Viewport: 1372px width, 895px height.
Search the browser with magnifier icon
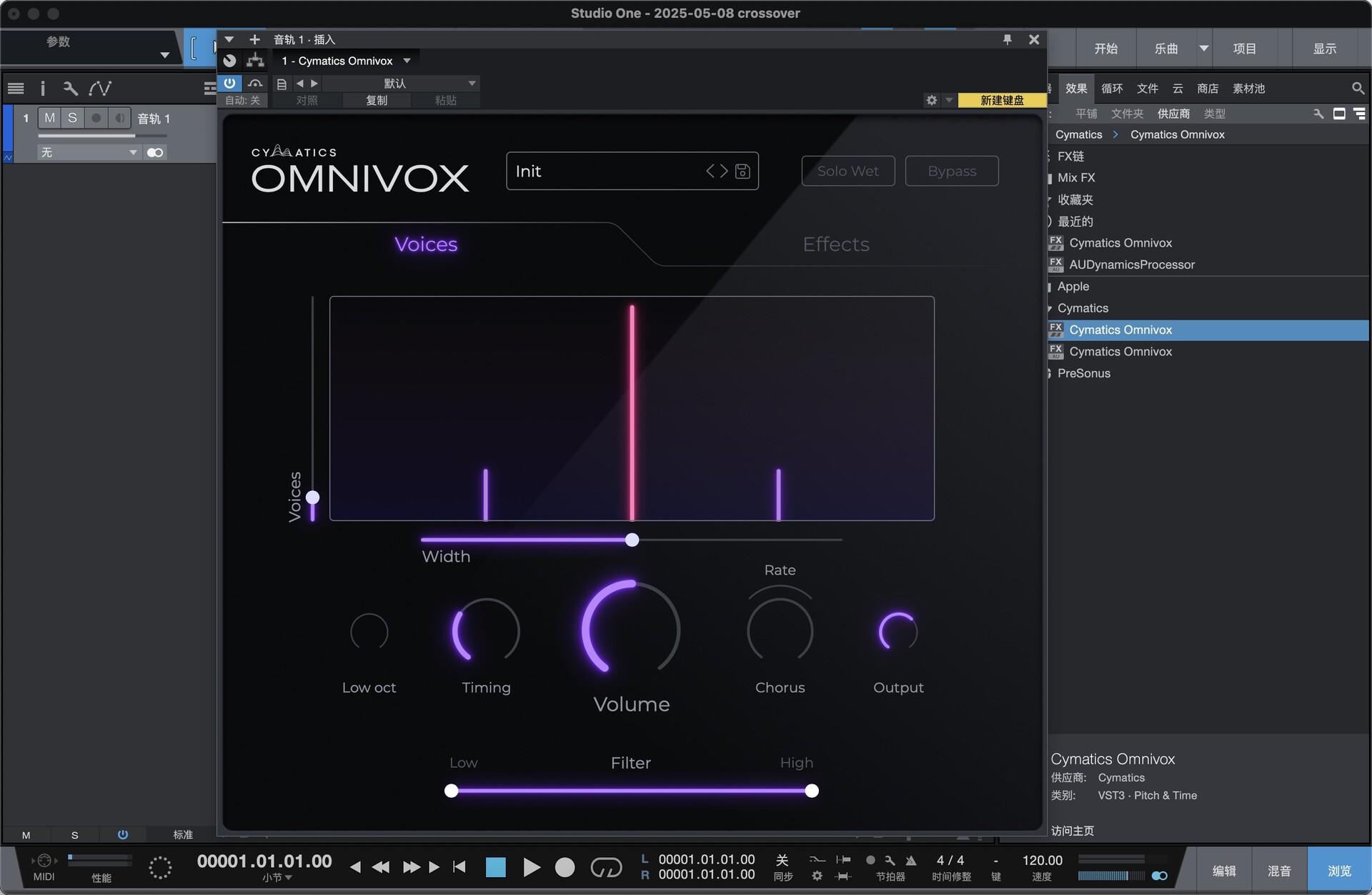click(x=1358, y=88)
